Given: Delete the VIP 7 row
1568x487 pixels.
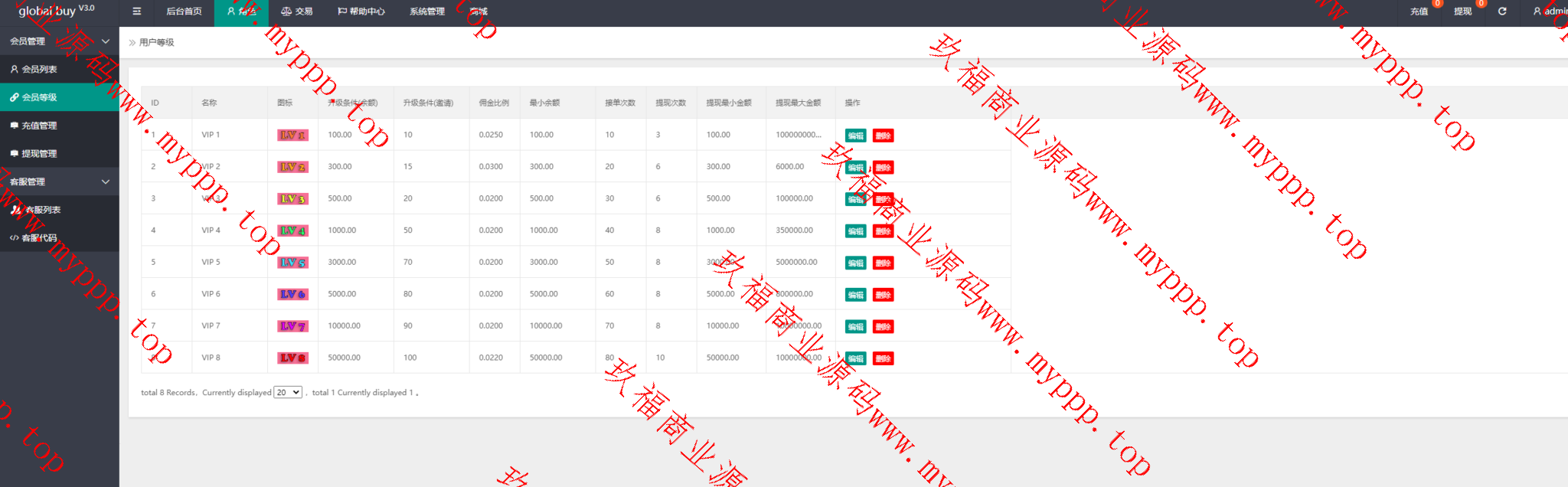Looking at the screenshot, I should [x=884, y=327].
